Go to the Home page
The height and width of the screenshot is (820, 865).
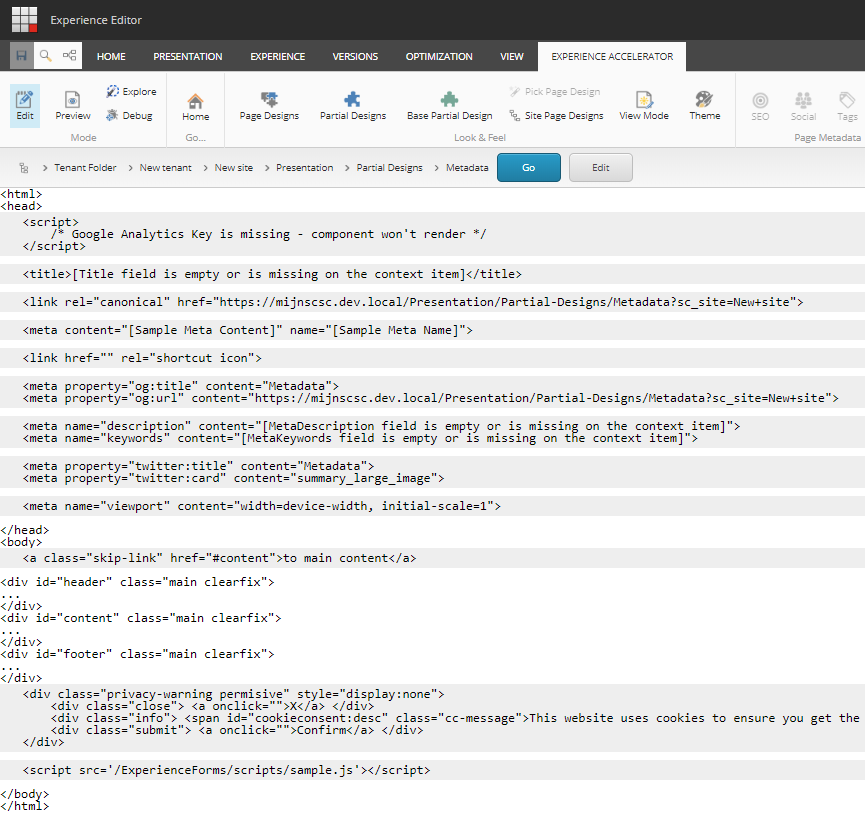click(196, 107)
